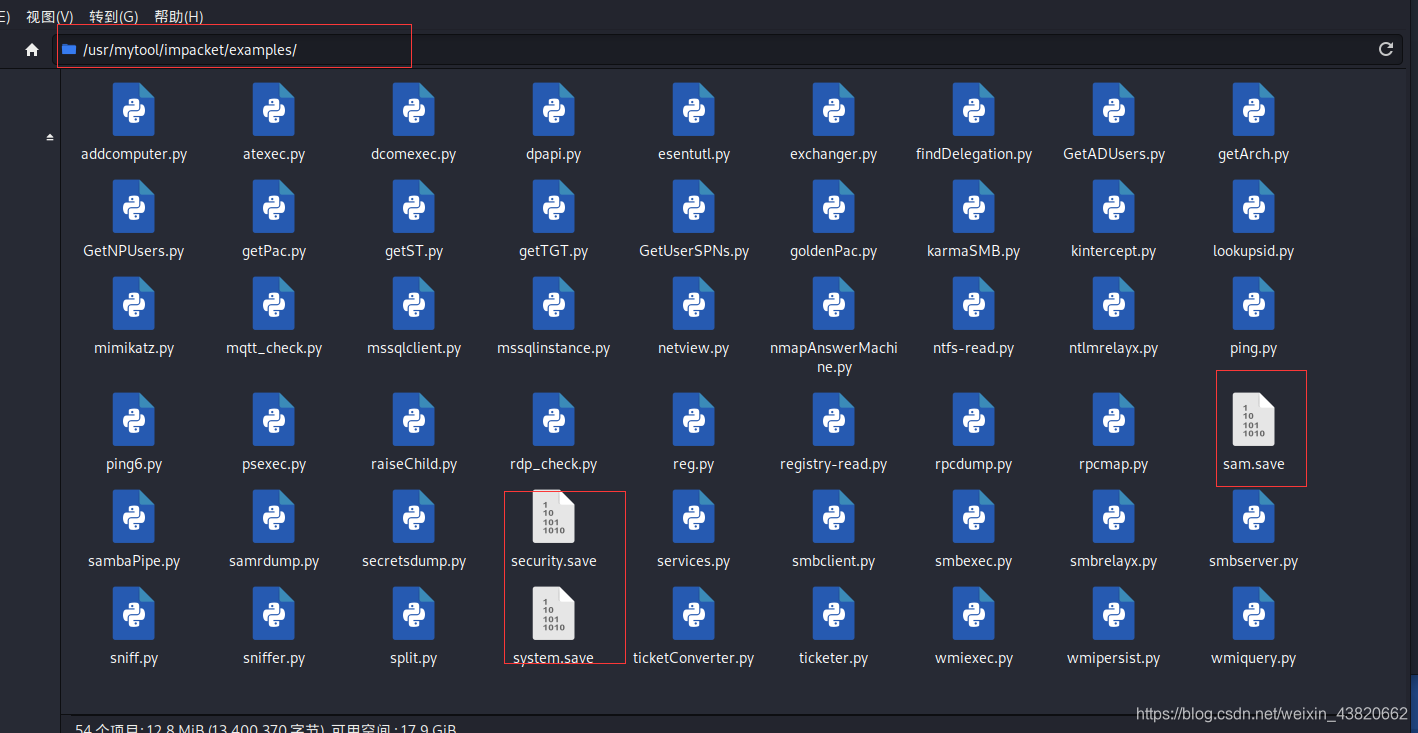This screenshot has height=733, width=1418.
Task: Open the 视图(V) menu
Action: coord(50,17)
